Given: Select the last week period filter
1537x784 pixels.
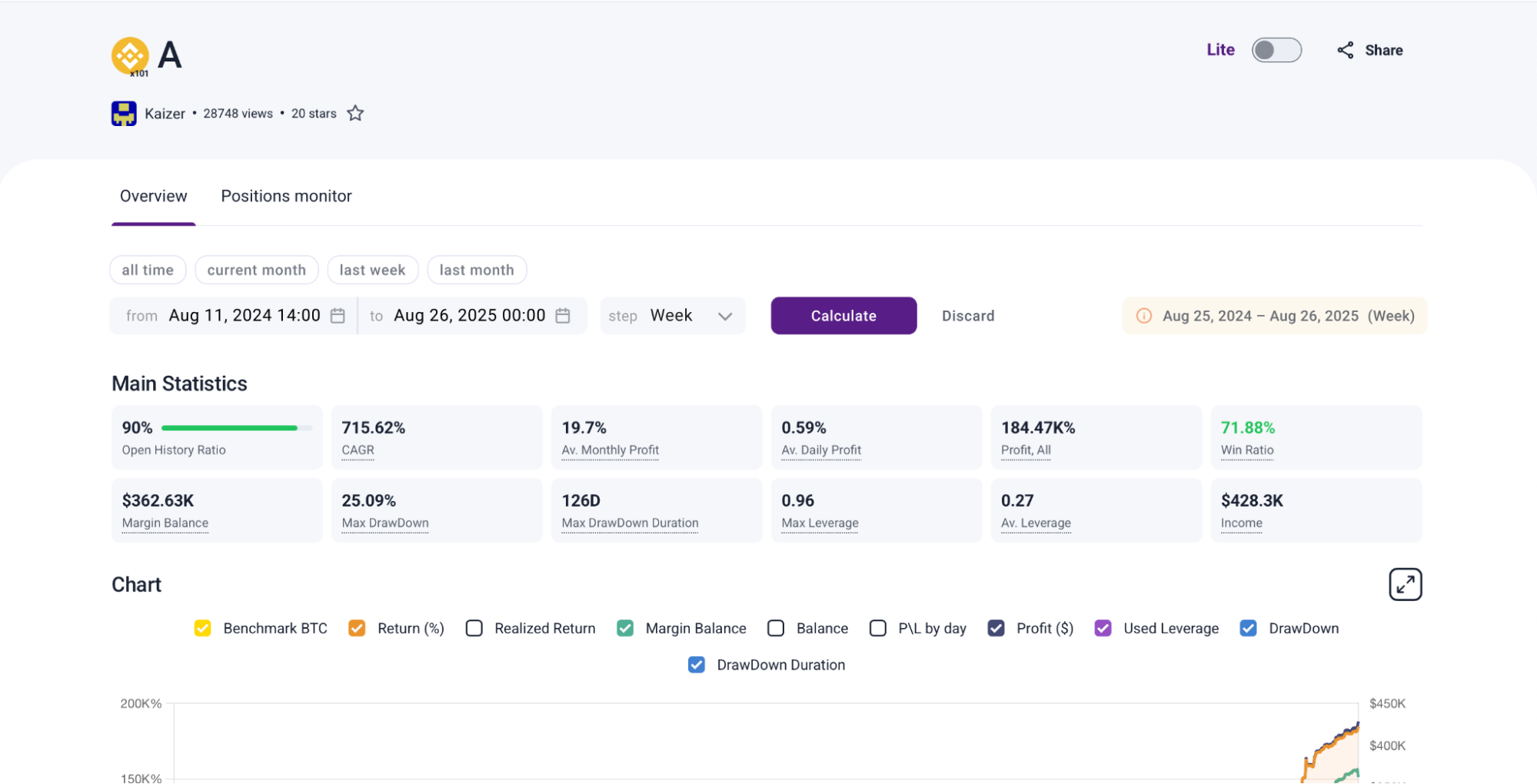Looking at the screenshot, I should click(372, 271).
